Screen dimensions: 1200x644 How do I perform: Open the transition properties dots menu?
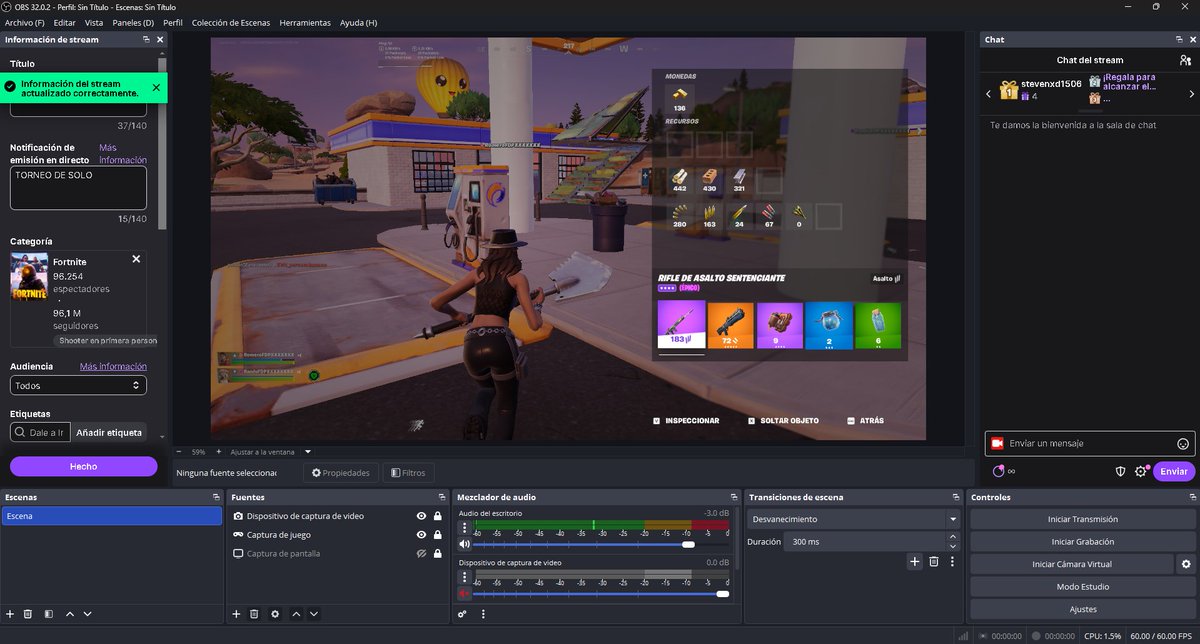pyautogui.click(x=952, y=562)
